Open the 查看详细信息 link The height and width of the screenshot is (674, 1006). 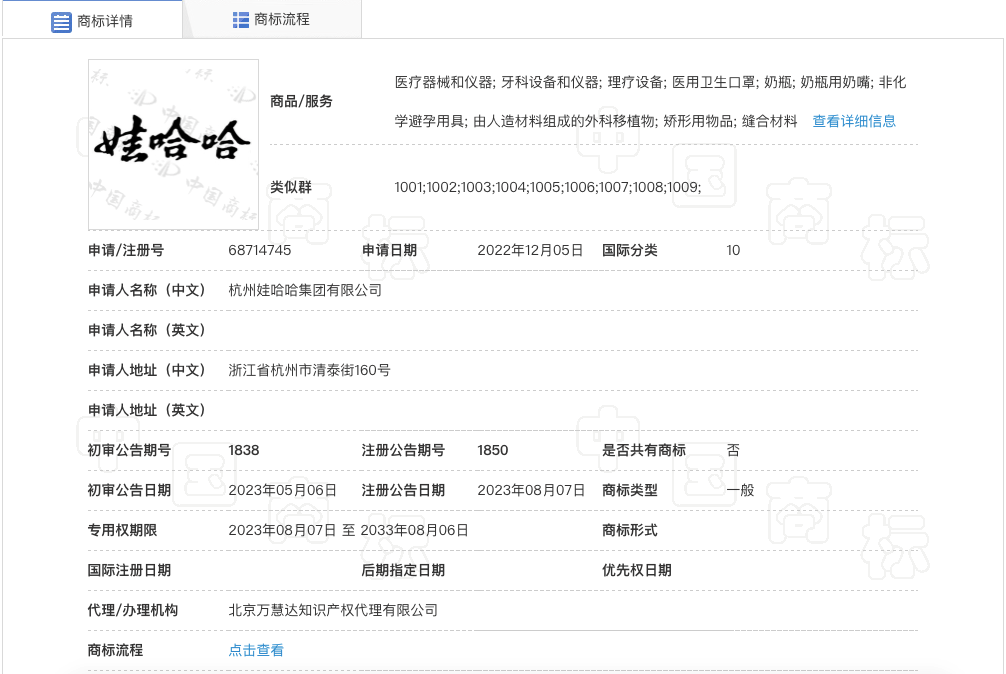click(x=854, y=121)
